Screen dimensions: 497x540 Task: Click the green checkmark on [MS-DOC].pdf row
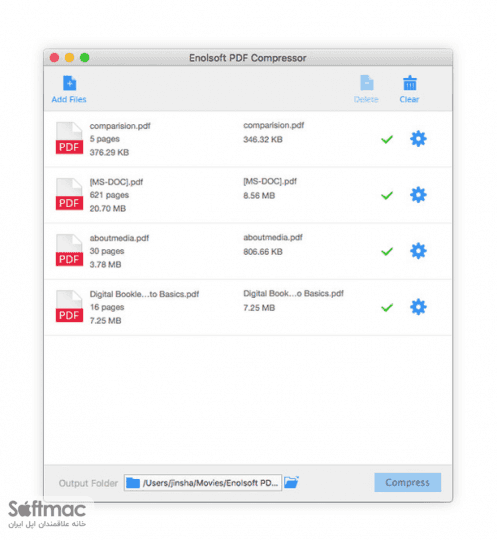coord(387,196)
